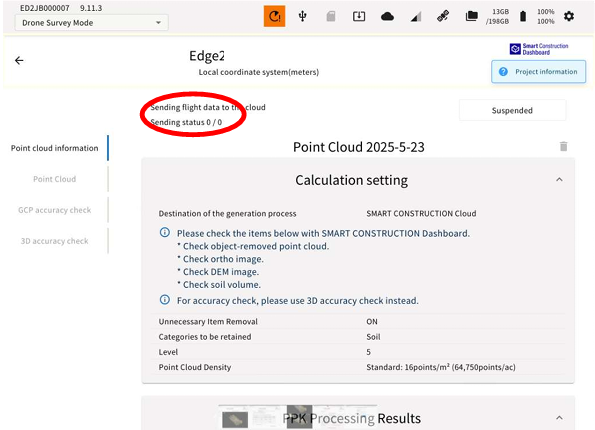Image resolution: width=595 pixels, height=430 pixels.
Task: Click Unnecessary Item Removal ON value
Action: click(x=372, y=321)
